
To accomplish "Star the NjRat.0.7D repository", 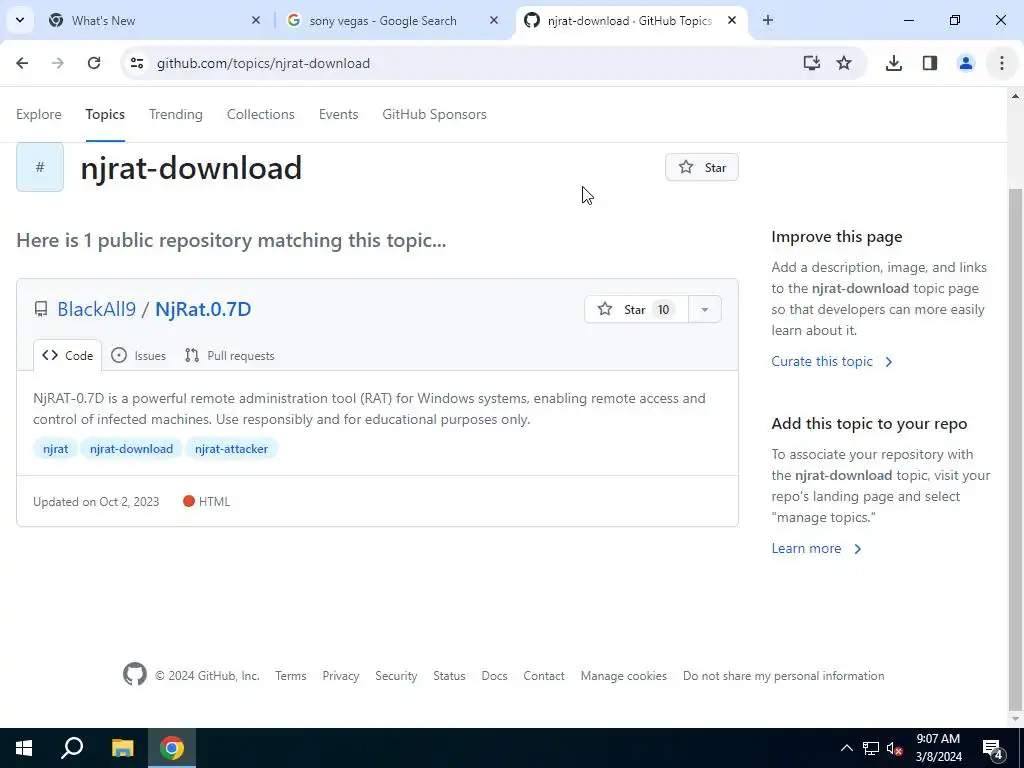I will [636, 310].
